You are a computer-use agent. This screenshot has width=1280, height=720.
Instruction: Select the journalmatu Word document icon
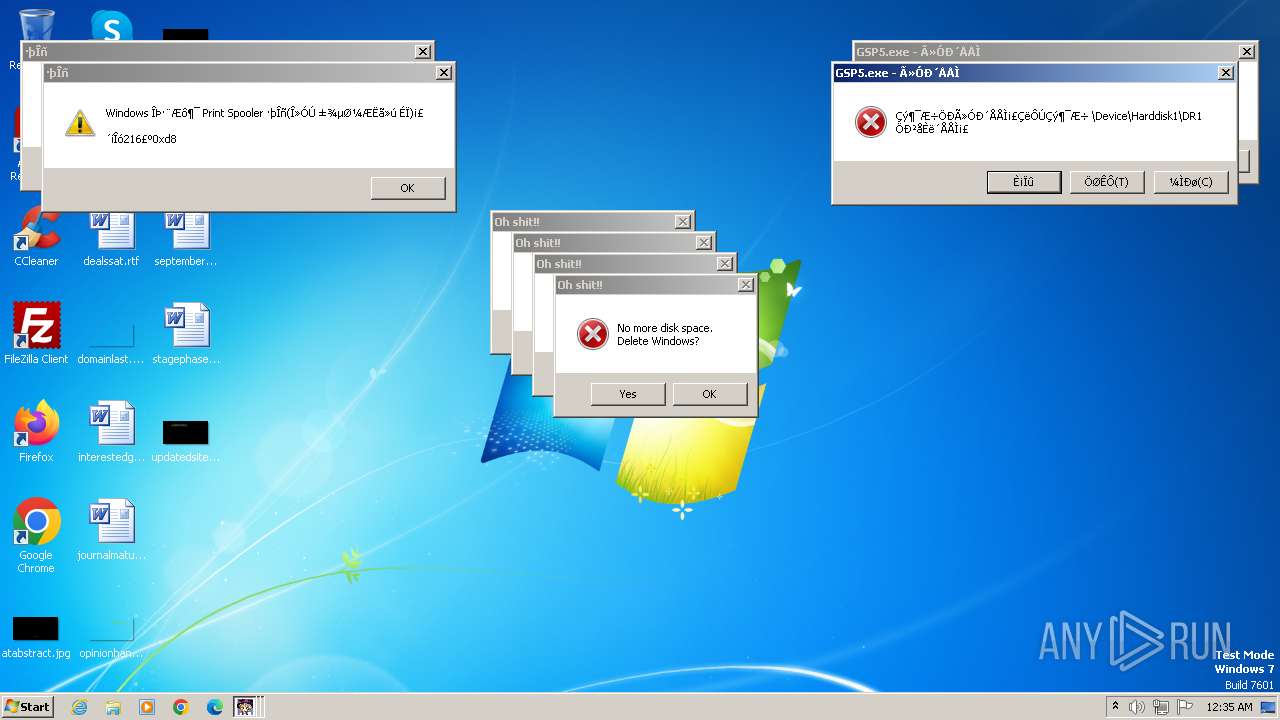tap(112, 530)
